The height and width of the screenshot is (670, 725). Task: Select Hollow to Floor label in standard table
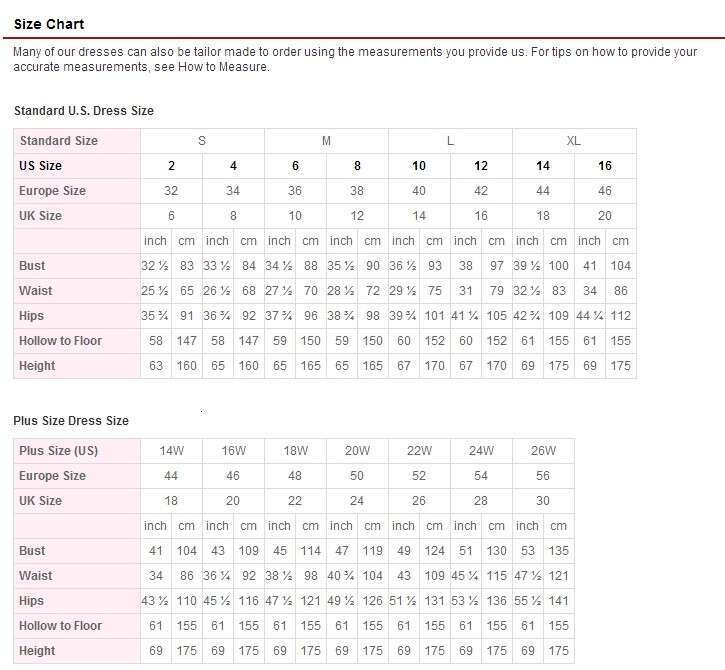point(60,341)
